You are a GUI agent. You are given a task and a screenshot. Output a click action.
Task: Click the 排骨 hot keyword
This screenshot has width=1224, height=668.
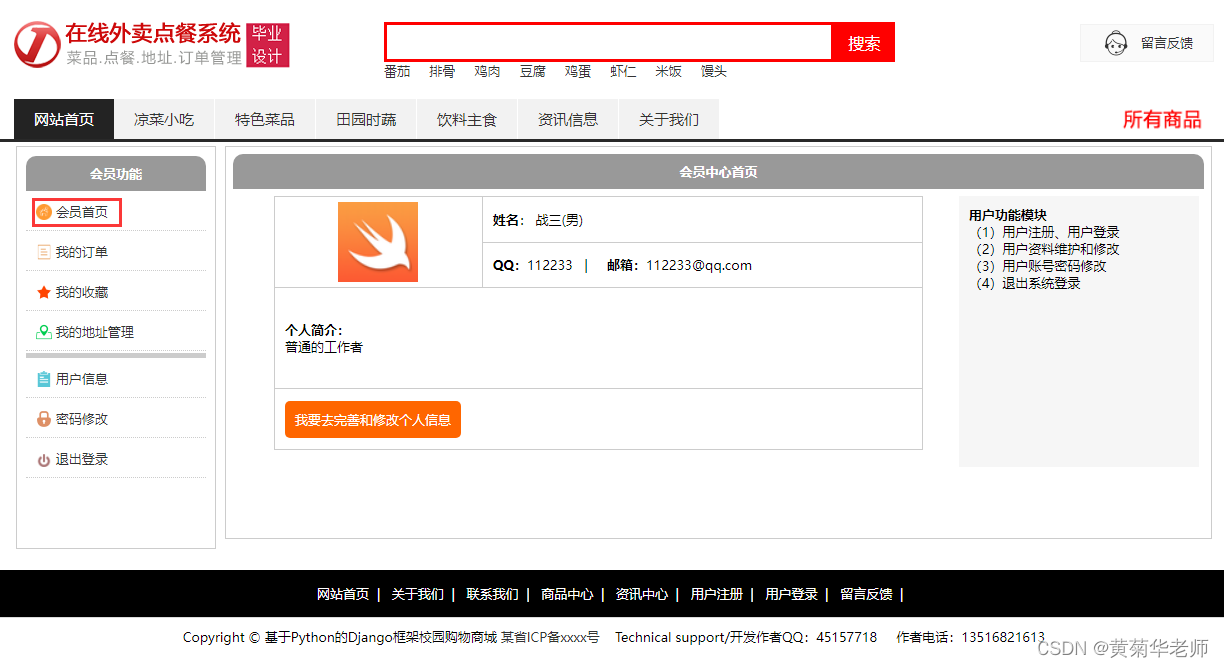coord(442,71)
